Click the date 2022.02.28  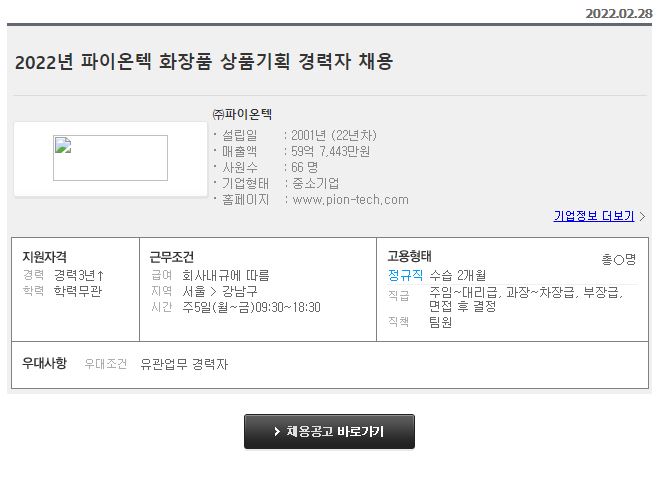(x=619, y=13)
